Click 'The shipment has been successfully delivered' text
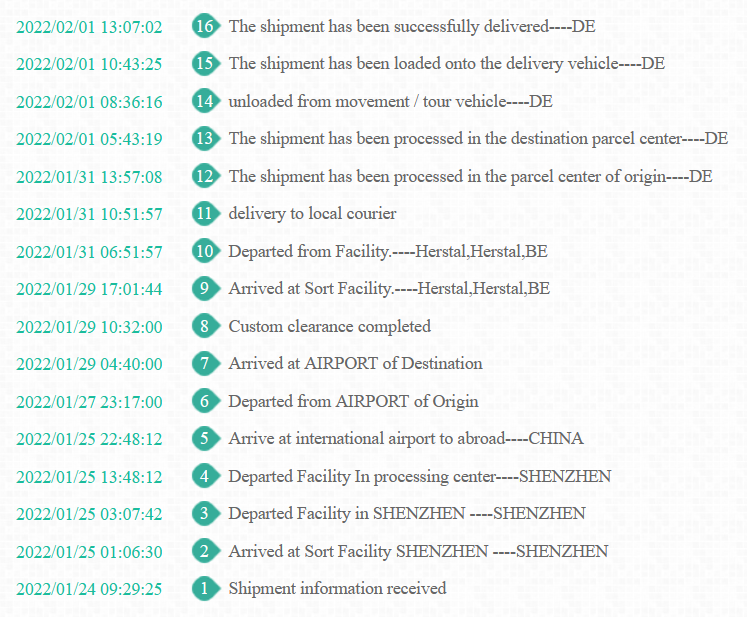 [x=389, y=26]
